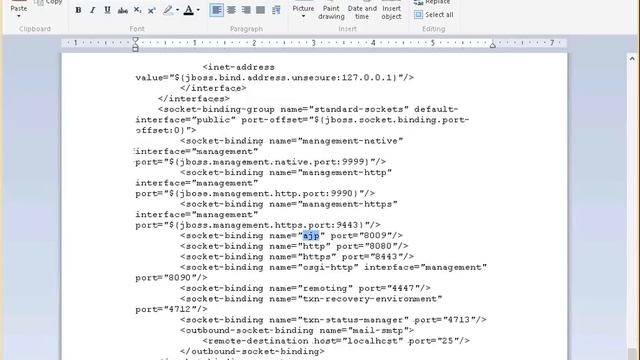Click text name="https" in document
This screenshot has width=640, height=360.
302,257
